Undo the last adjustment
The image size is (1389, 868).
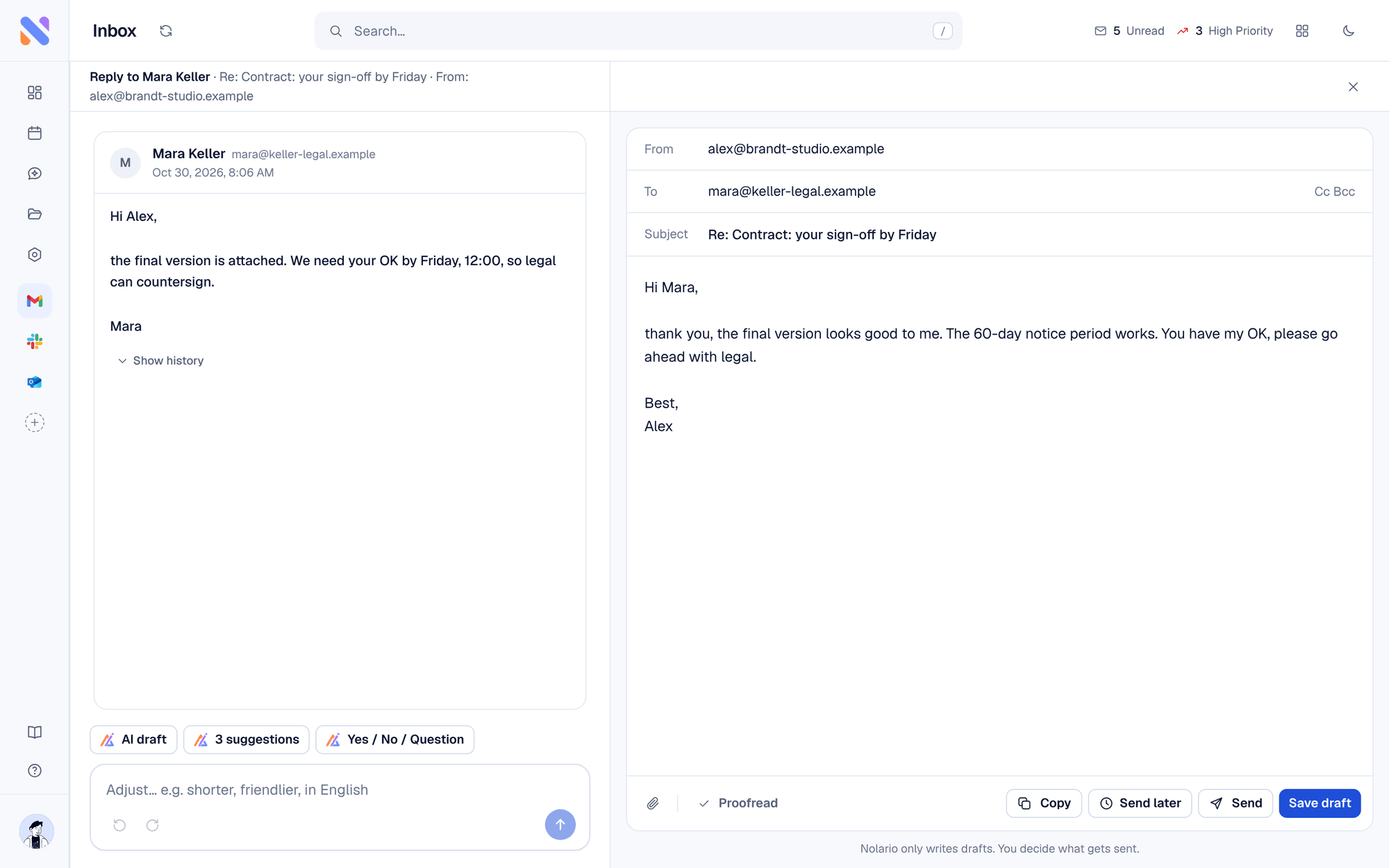tap(119, 825)
